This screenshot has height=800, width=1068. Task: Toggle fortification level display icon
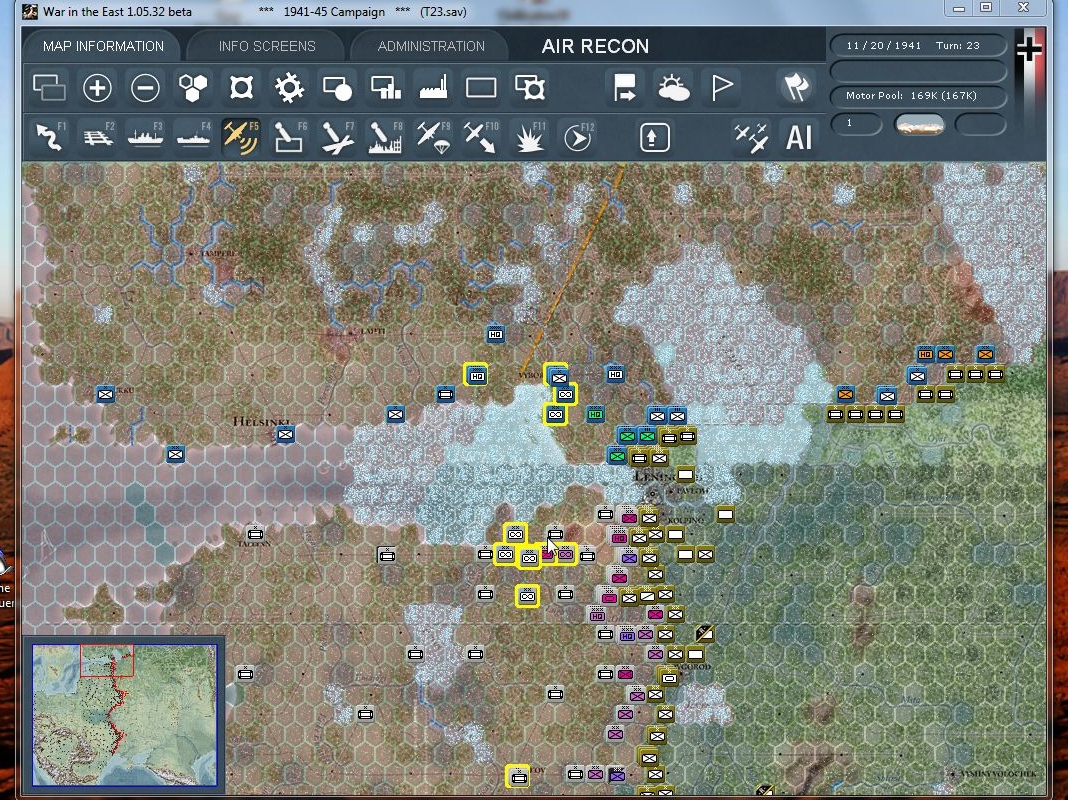(241, 88)
